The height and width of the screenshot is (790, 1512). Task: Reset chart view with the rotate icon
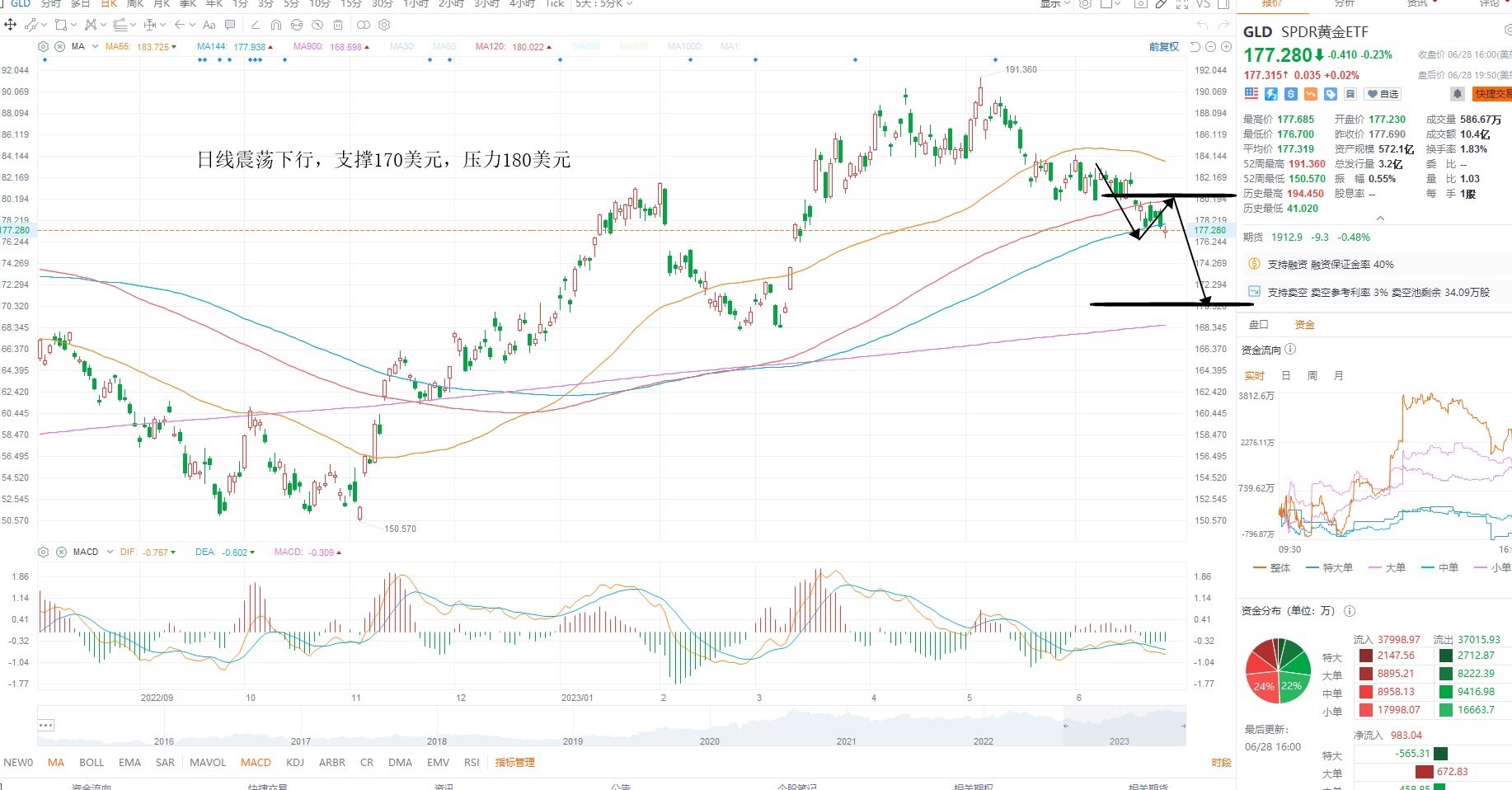click(1195, 47)
